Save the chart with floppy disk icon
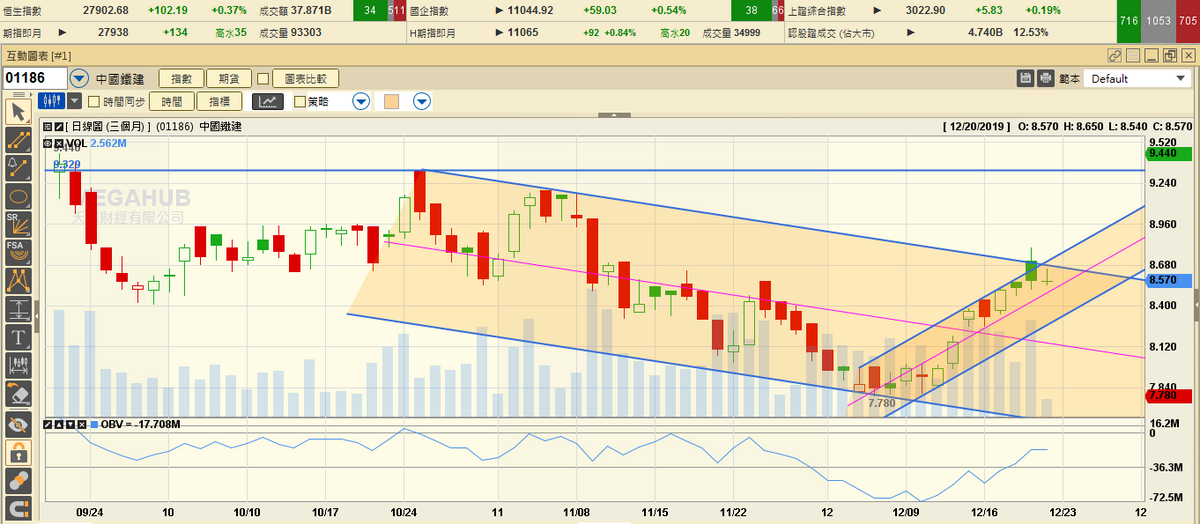1200x524 pixels. (1025, 78)
